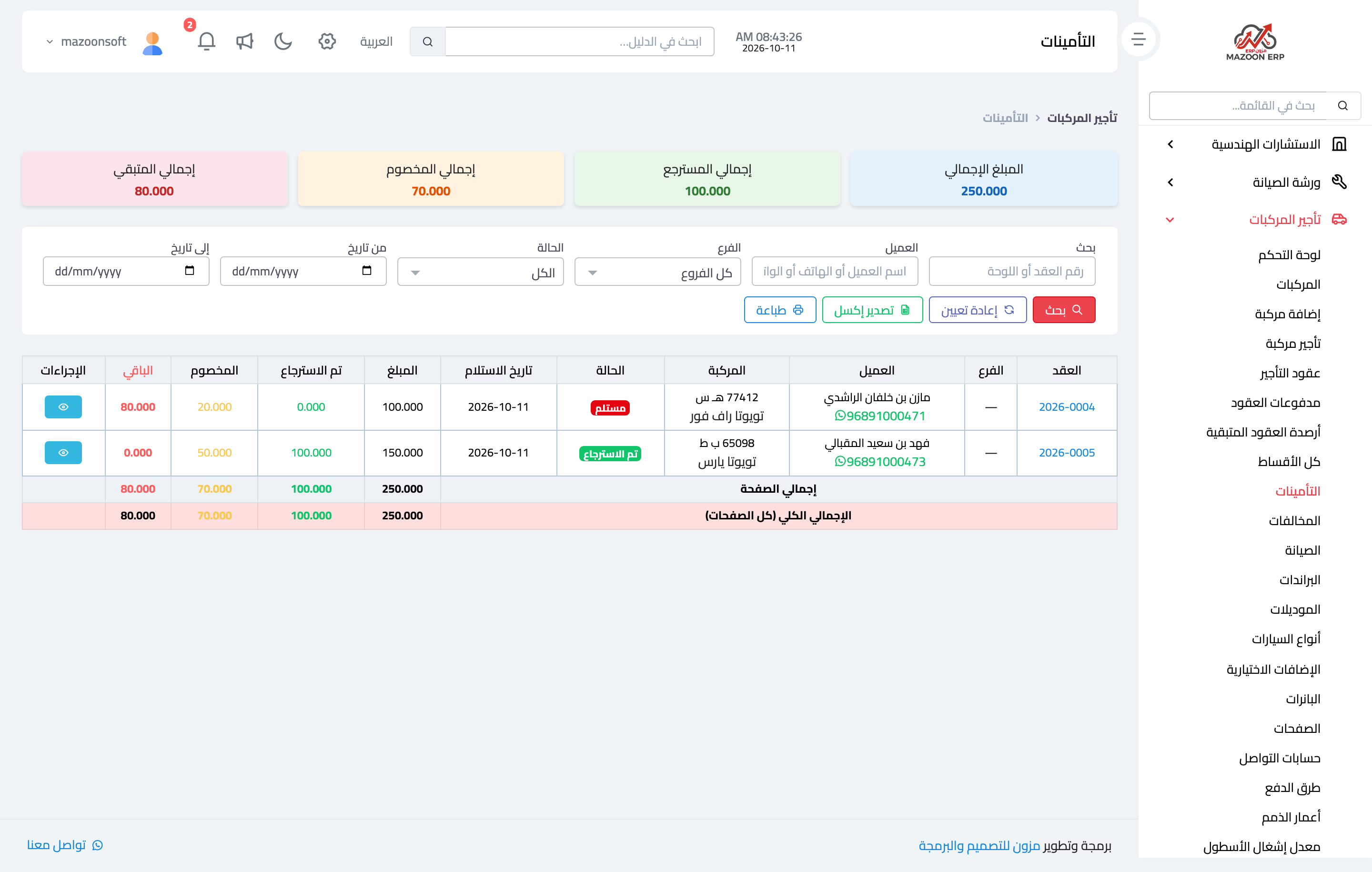The width and height of the screenshot is (1372, 872).
Task: Open the announcements megaphone icon
Action: pos(244,41)
